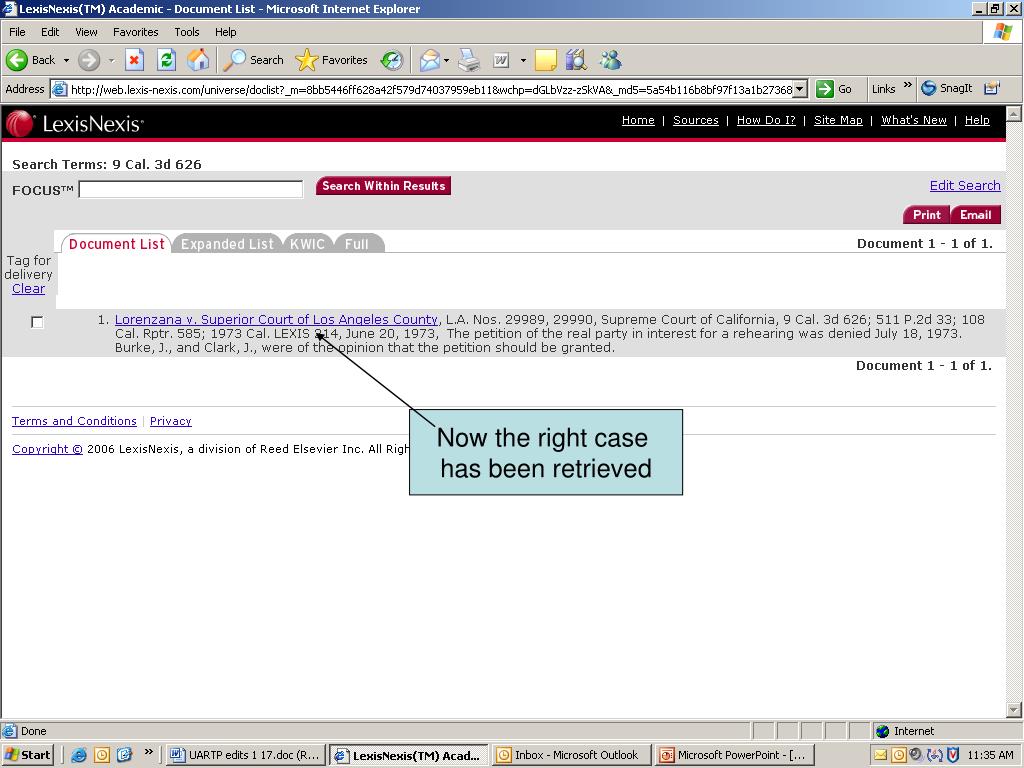Screen dimensions: 1024x768
Task: Click the Copyright link
Action: 47,449
